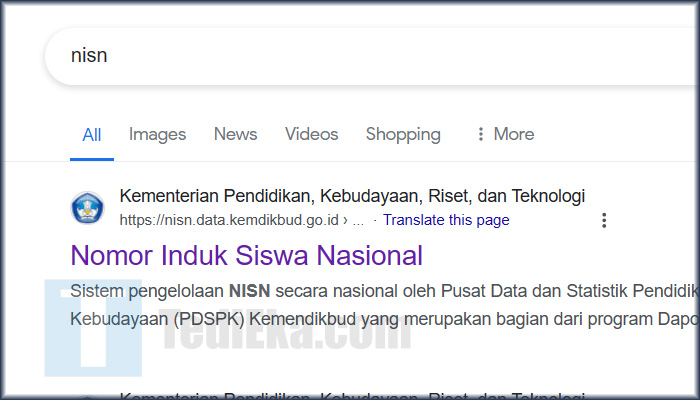The width and height of the screenshot is (700, 400).
Task: Click the Kemdikbud favicon on first result
Action: (x=88, y=208)
